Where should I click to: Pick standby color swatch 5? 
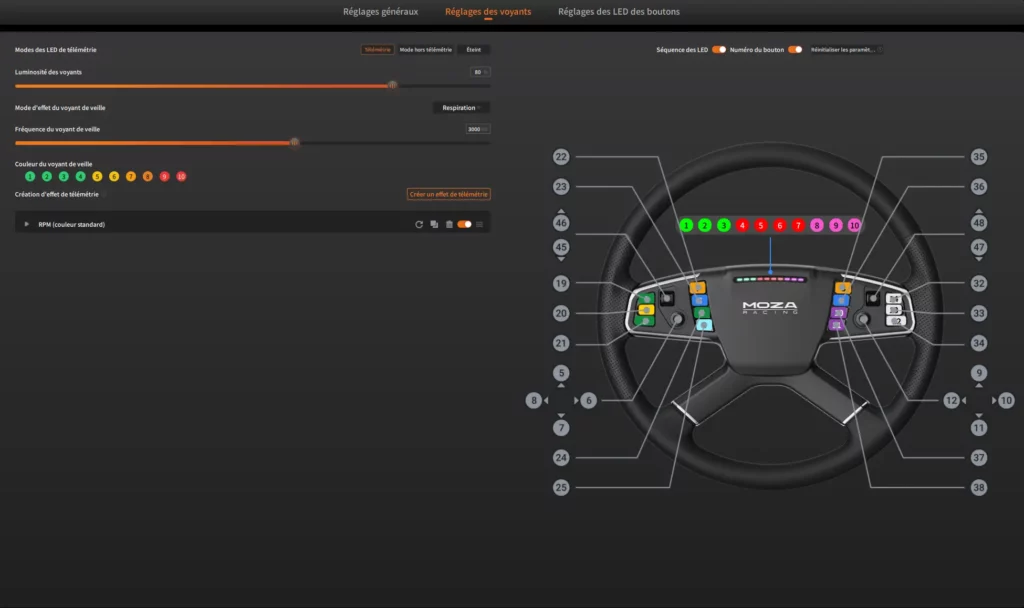(97, 176)
